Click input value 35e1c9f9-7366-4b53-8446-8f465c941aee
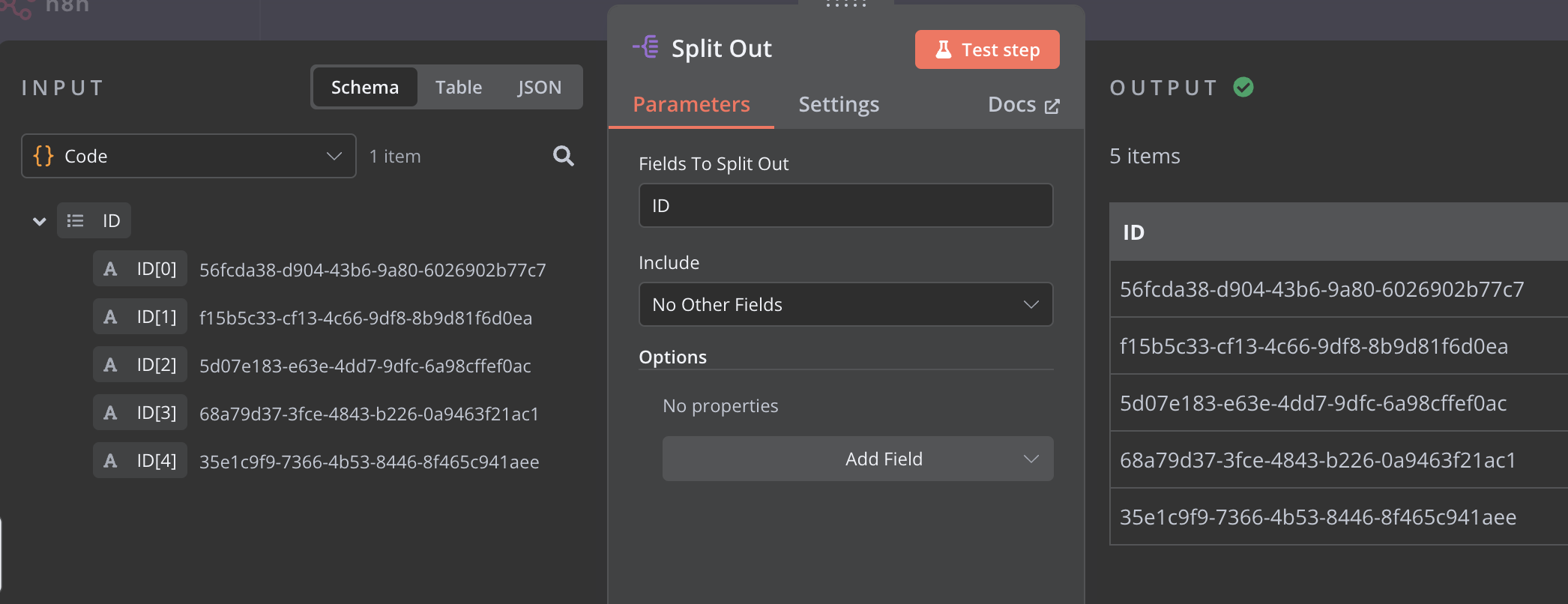 click(369, 462)
